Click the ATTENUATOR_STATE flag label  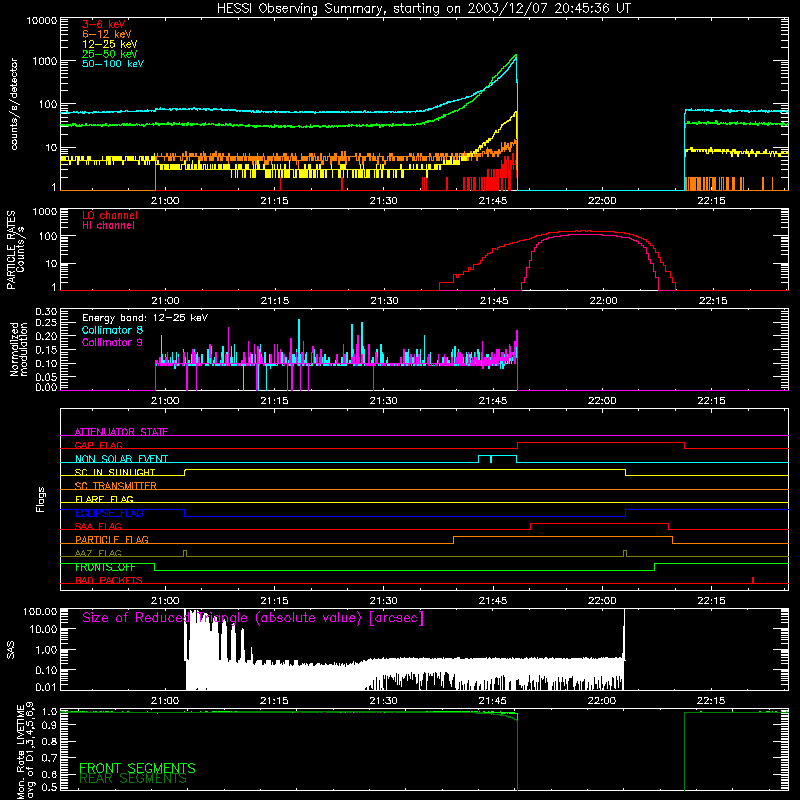tap(121, 432)
